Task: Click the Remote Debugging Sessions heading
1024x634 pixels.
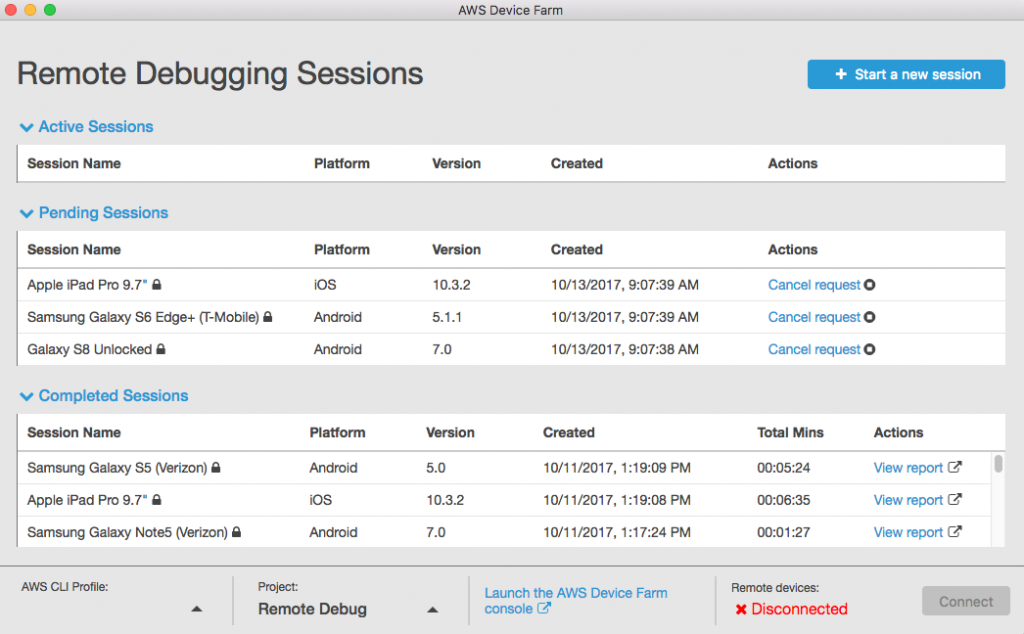Action: [220, 74]
